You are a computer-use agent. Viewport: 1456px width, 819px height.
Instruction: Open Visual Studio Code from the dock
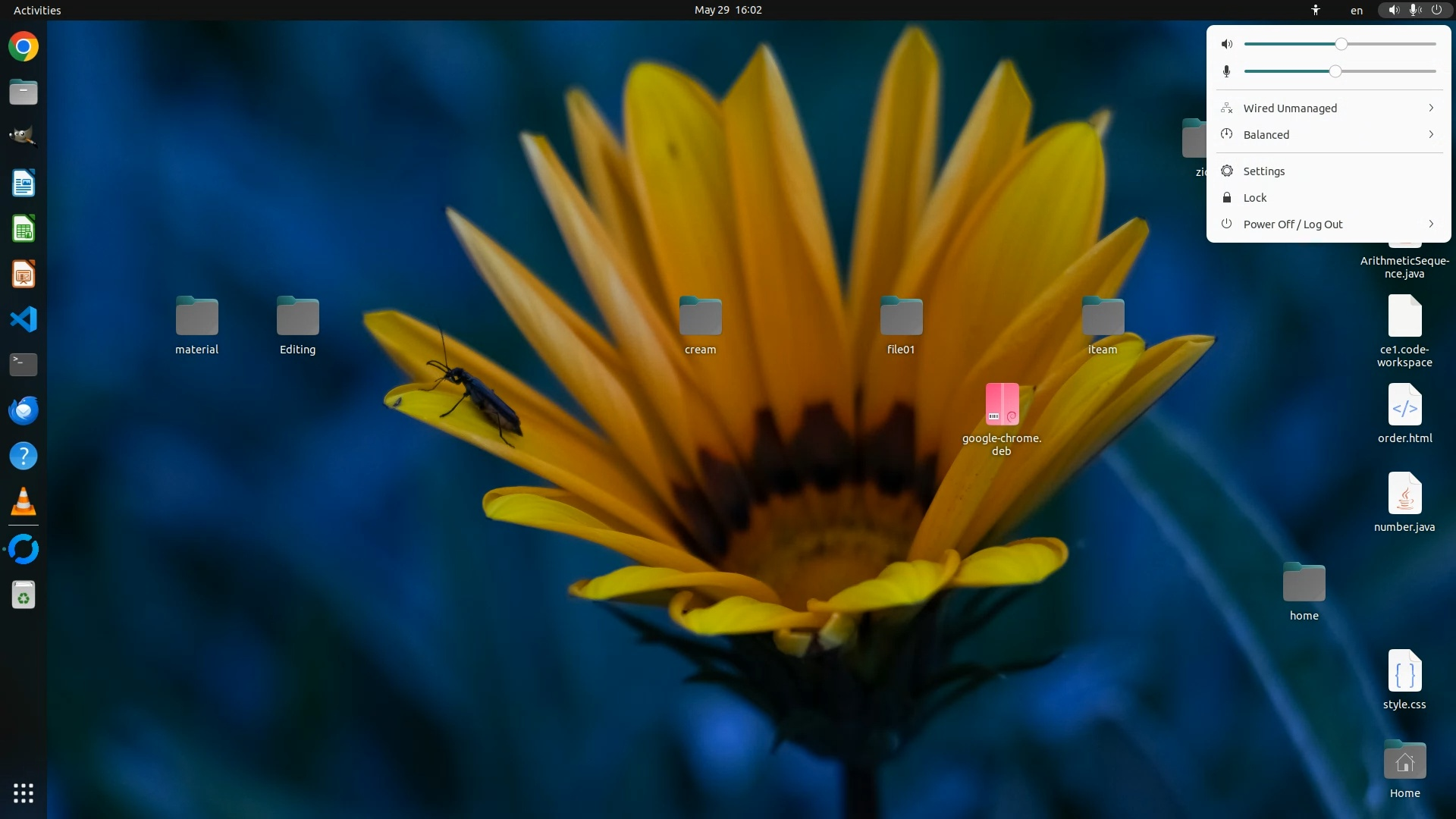24,319
